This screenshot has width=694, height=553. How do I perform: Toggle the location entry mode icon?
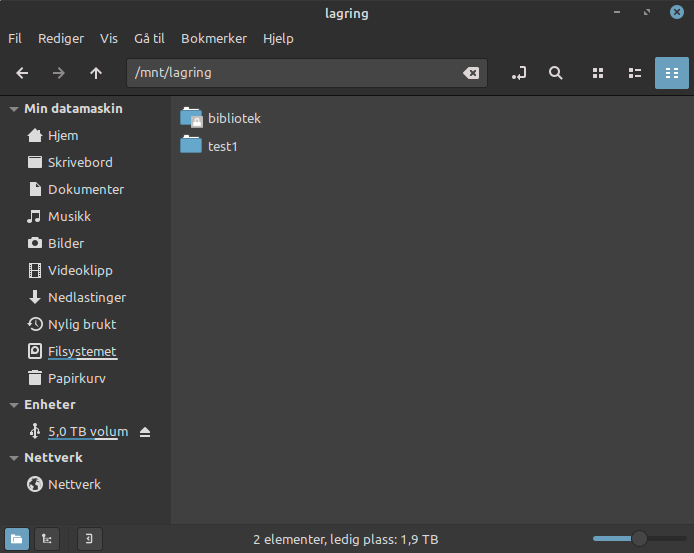point(519,73)
